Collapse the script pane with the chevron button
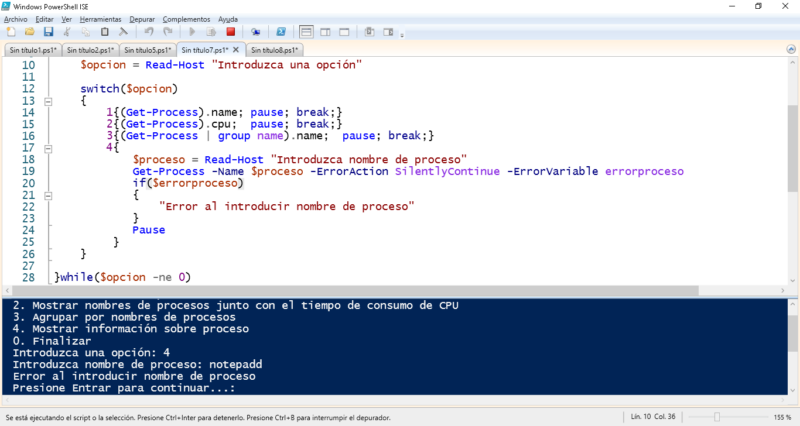800x426 pixels. point(791,49)
